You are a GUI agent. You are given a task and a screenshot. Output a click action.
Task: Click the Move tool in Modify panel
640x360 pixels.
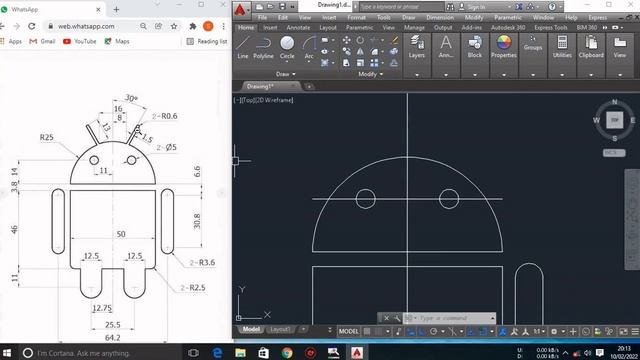point(346,40)
